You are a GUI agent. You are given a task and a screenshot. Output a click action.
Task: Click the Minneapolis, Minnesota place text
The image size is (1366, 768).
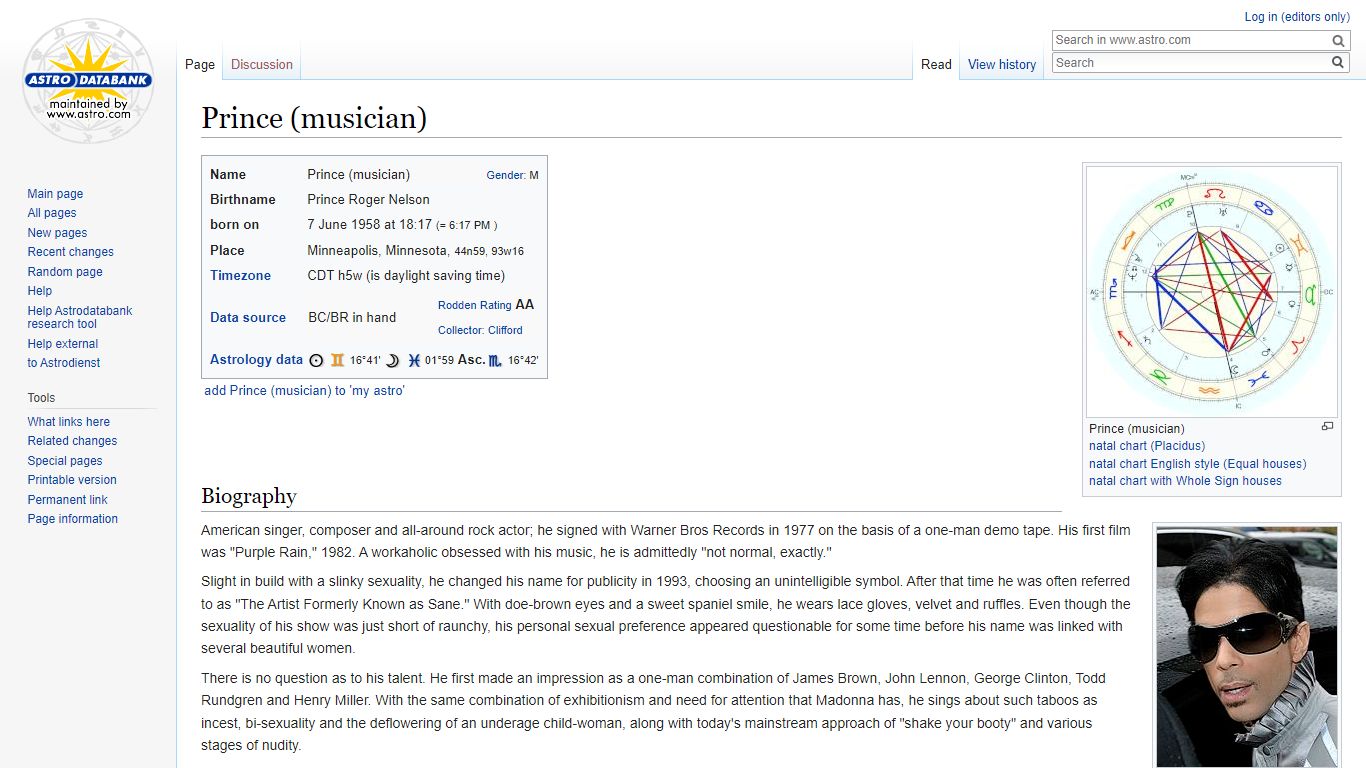tap(377, 250)
